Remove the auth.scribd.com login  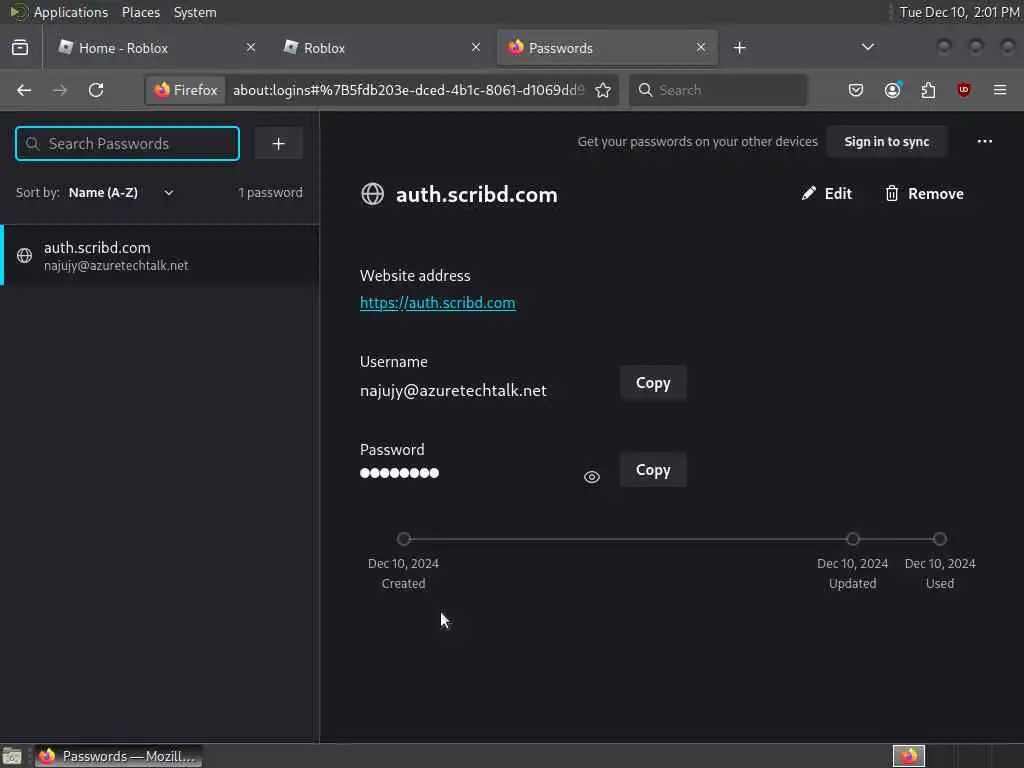924,193
